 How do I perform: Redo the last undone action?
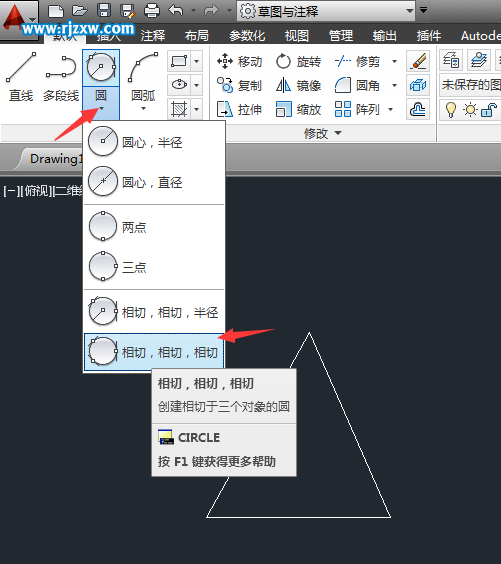[211, 11]
